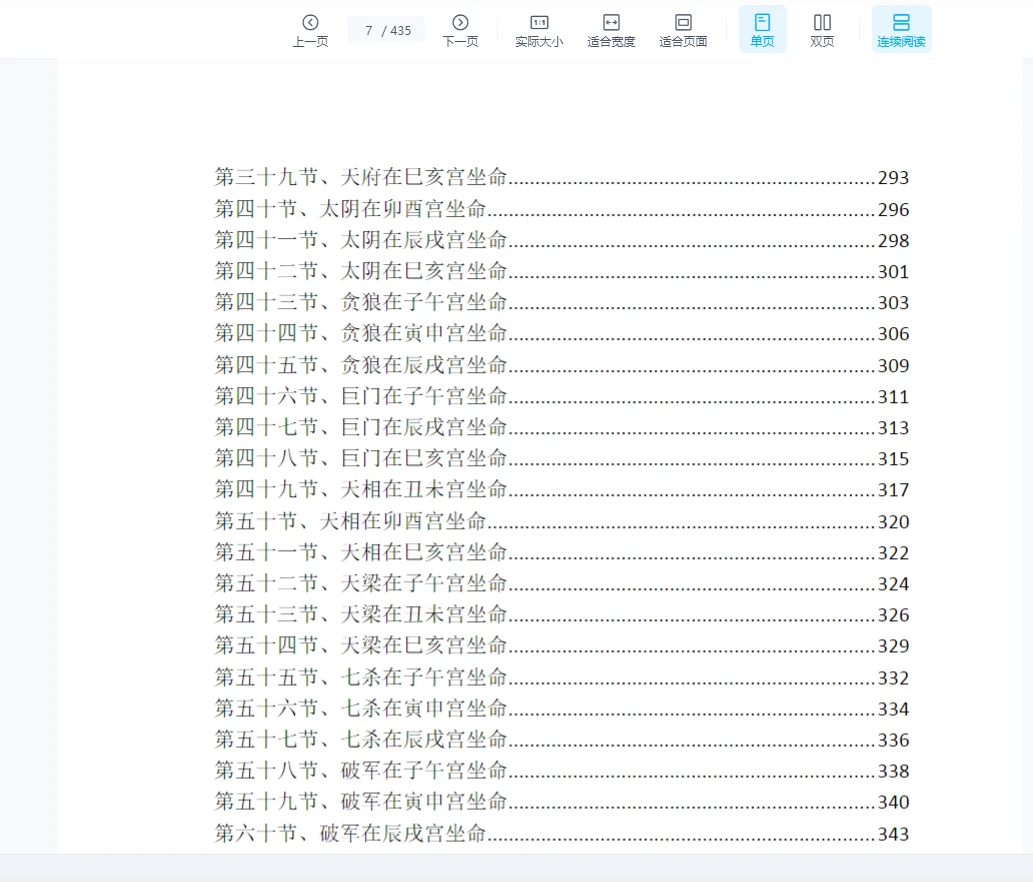The image size is (1033, 882).
Task: Switch to single page mode (单页)
Action: coord(762,30)
